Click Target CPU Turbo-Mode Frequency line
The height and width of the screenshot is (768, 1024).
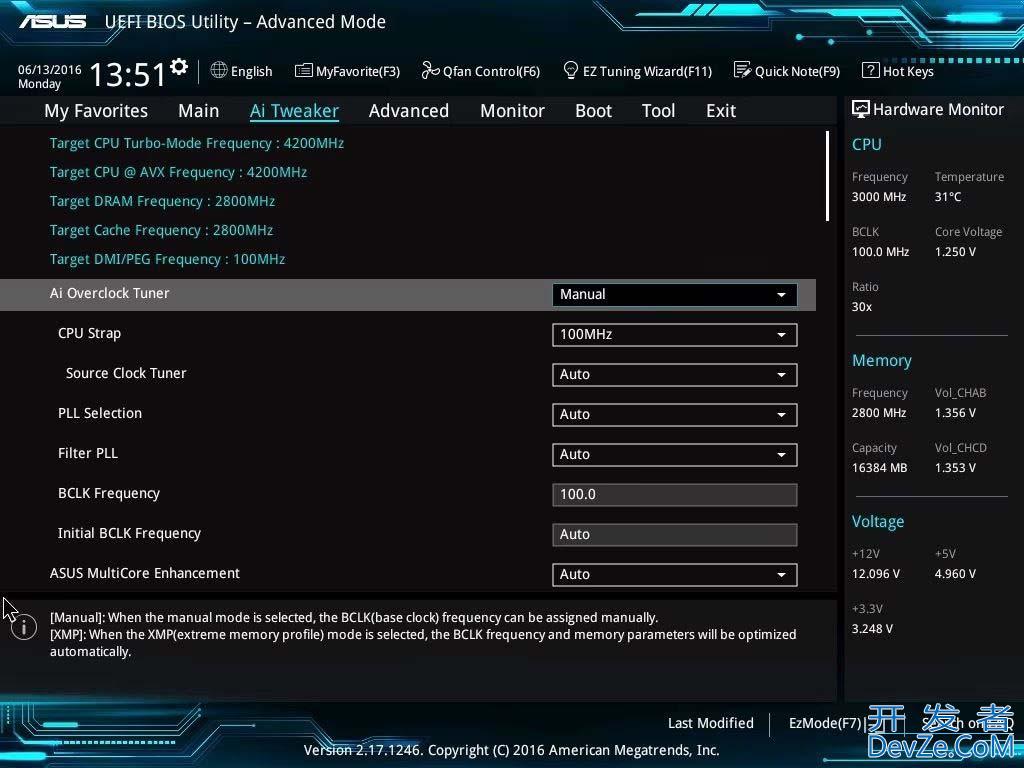[x=197, y=144]
